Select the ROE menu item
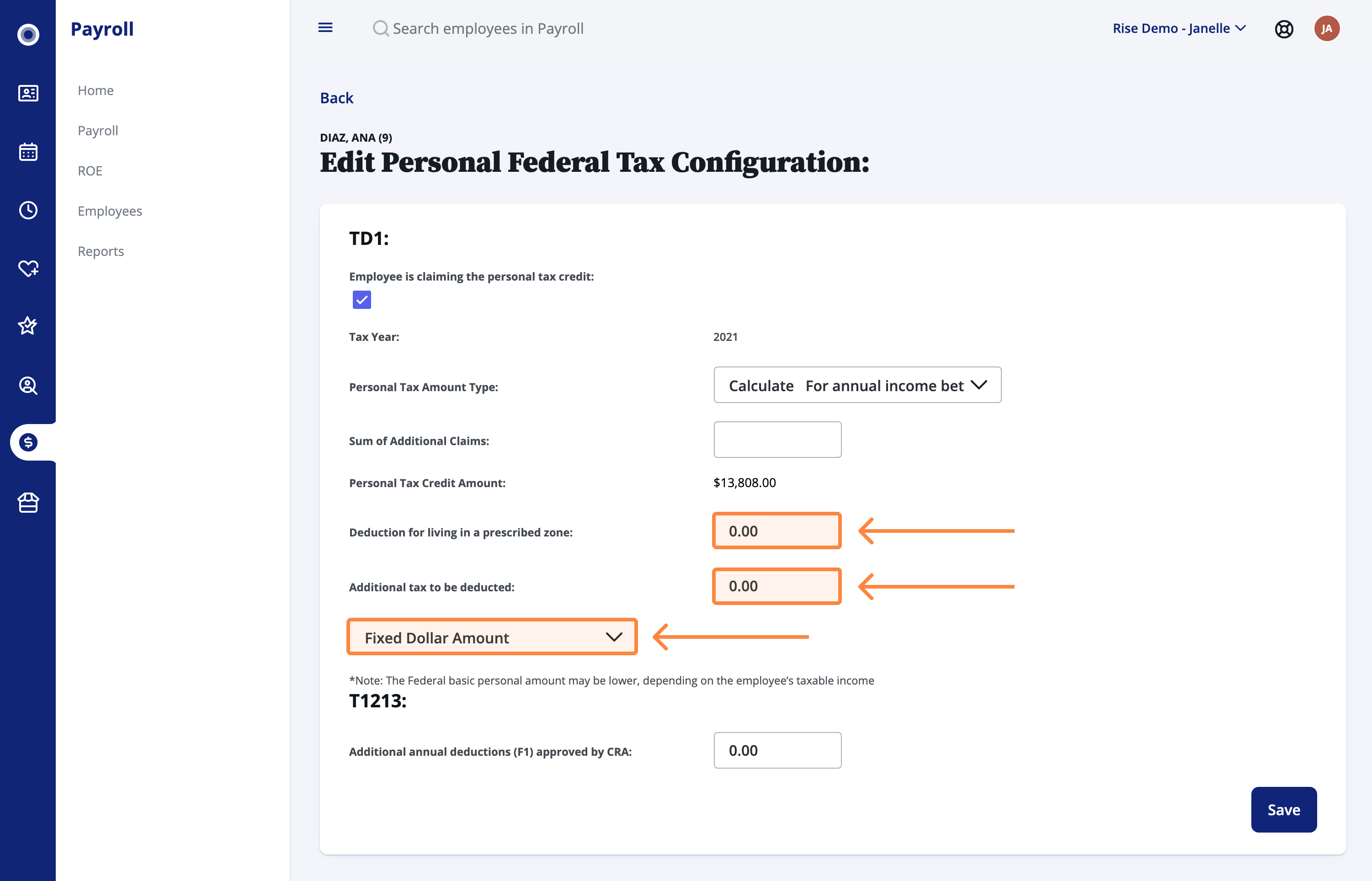The height and width of the screenshot is (881, 1372). (x=90, y=170)
